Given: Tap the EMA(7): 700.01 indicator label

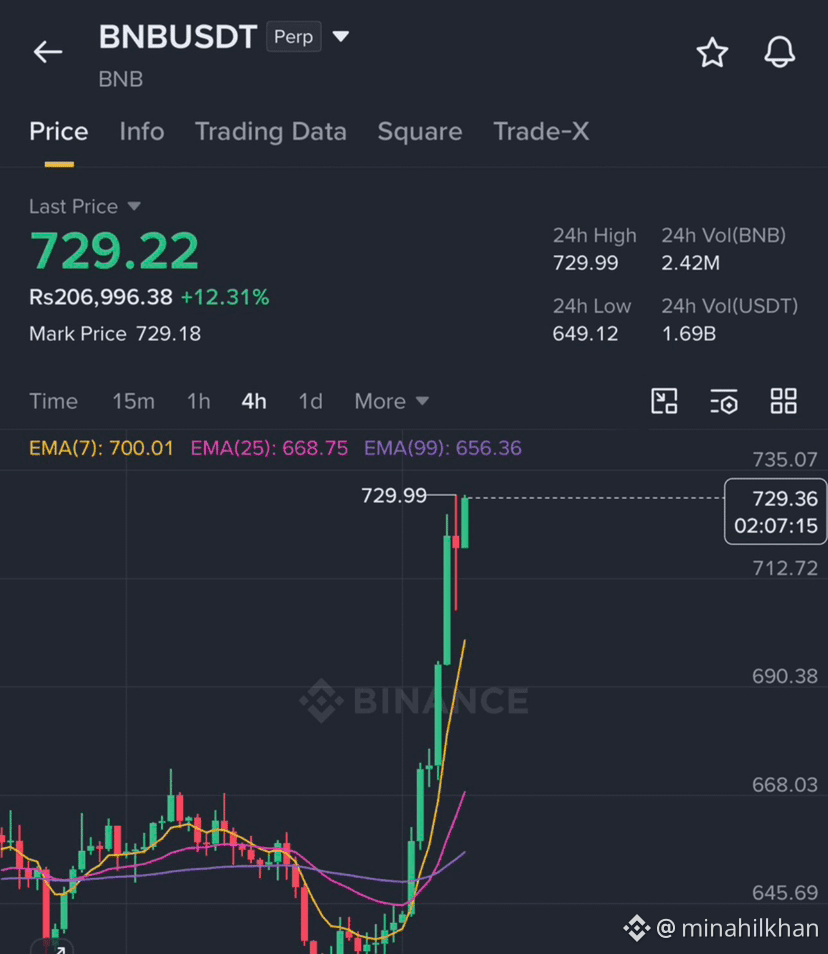Looking at the screenshot, I should [101, 448].
